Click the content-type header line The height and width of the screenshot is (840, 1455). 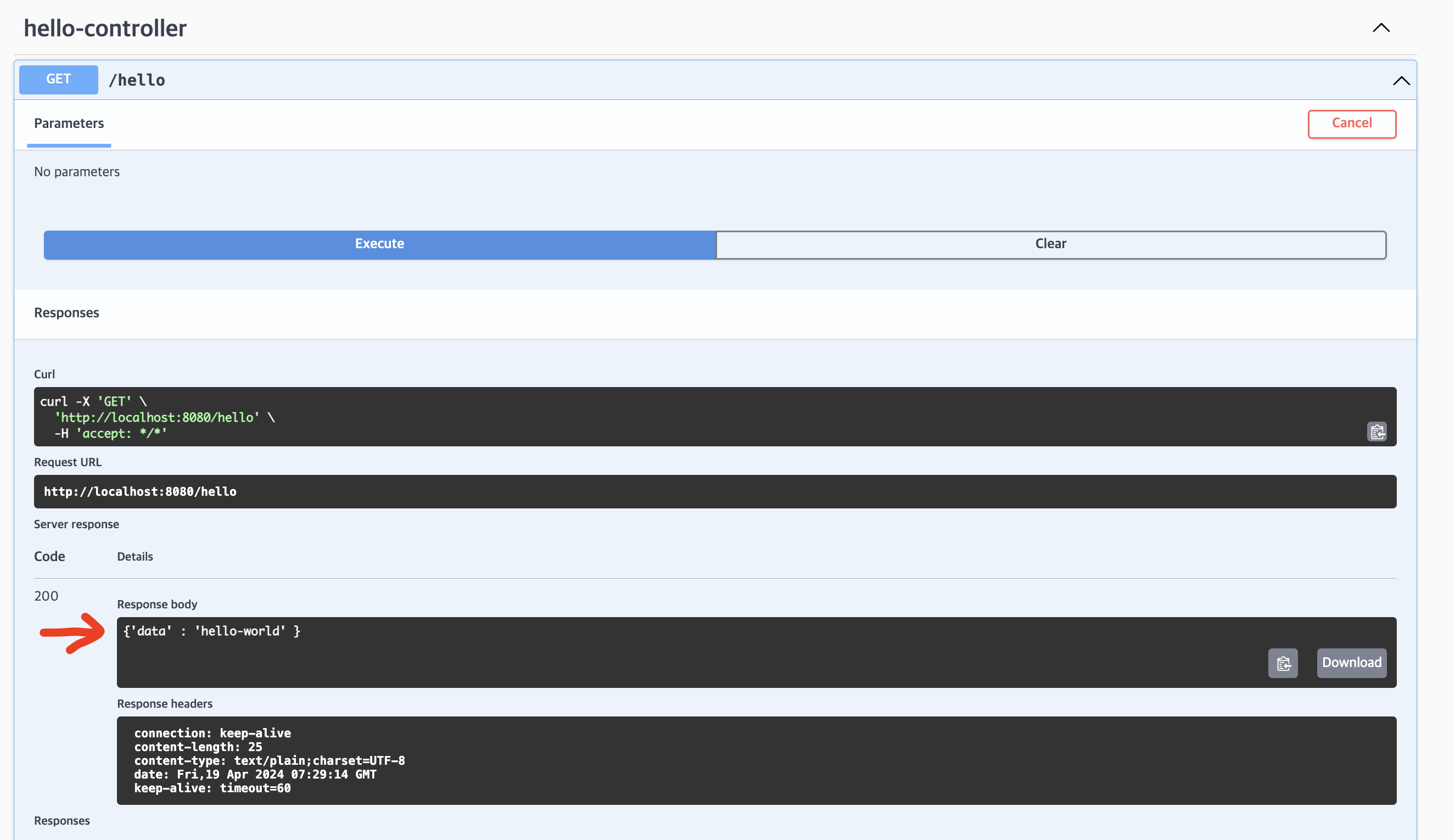pos(270,760)
